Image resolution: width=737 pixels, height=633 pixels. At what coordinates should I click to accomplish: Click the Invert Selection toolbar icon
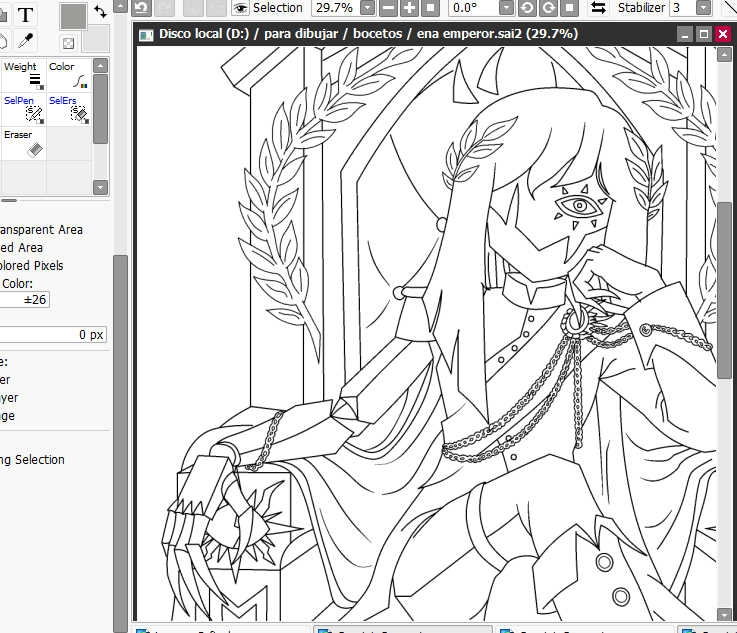pyautogui.click(x=216, y=8)
